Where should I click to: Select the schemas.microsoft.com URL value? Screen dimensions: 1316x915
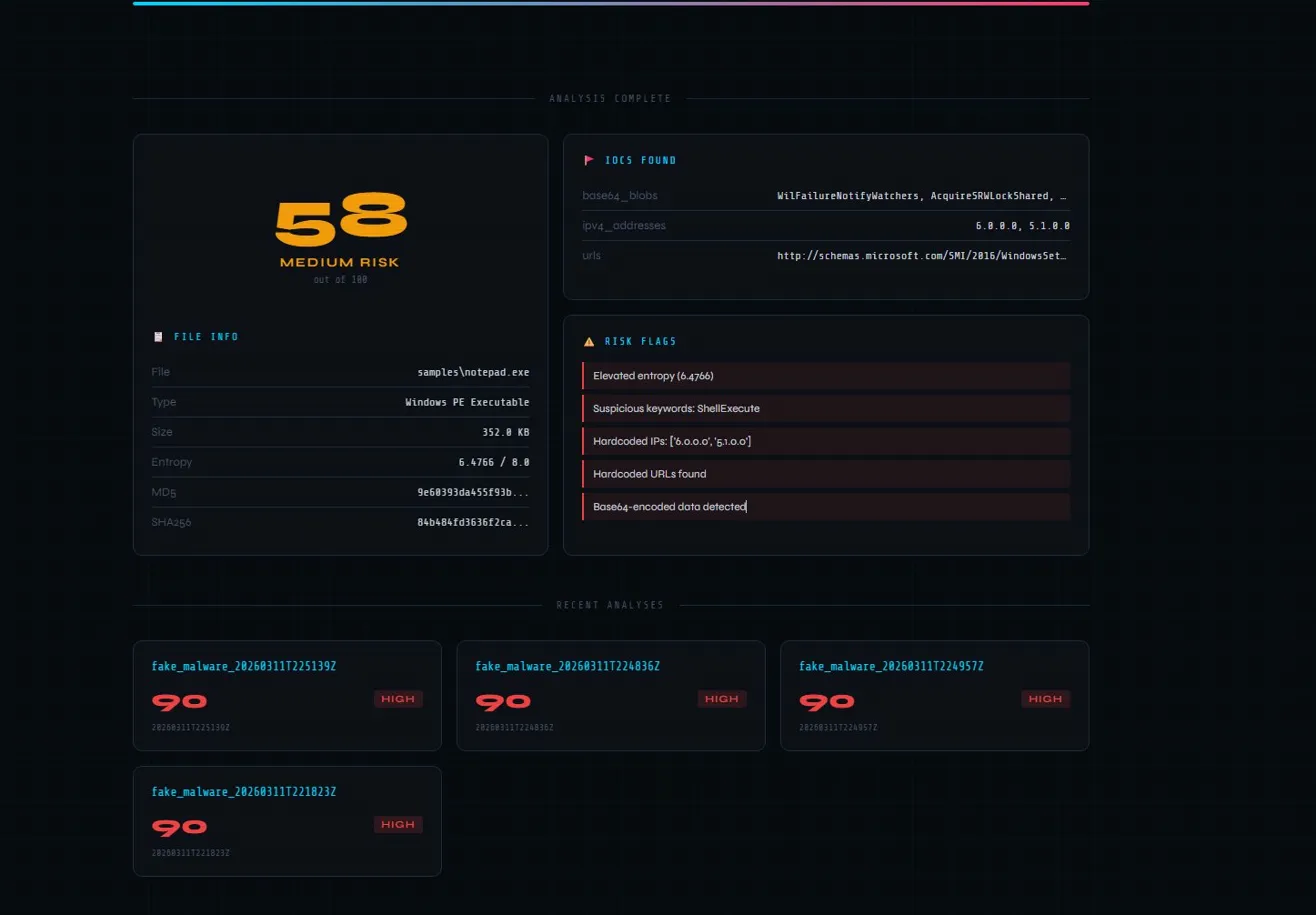pos(924,256)
